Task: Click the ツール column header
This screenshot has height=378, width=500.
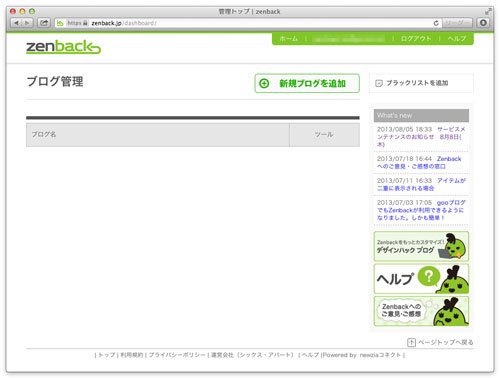Action: 324,135
